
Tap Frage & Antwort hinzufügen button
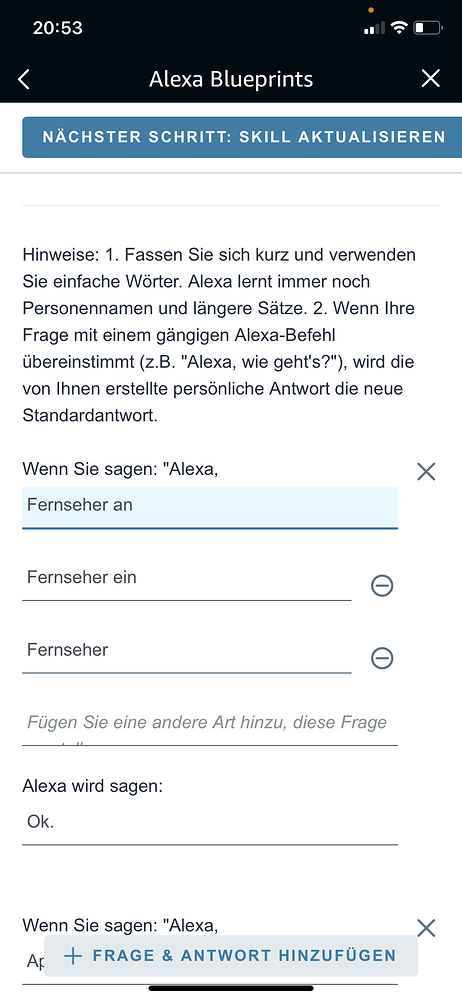coord(231,955)
